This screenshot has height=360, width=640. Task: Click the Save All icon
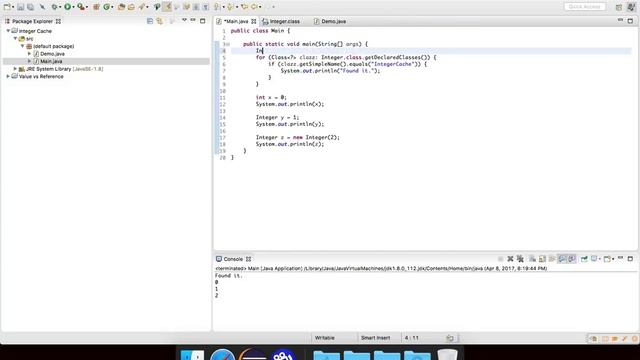(x=31, y=7)
